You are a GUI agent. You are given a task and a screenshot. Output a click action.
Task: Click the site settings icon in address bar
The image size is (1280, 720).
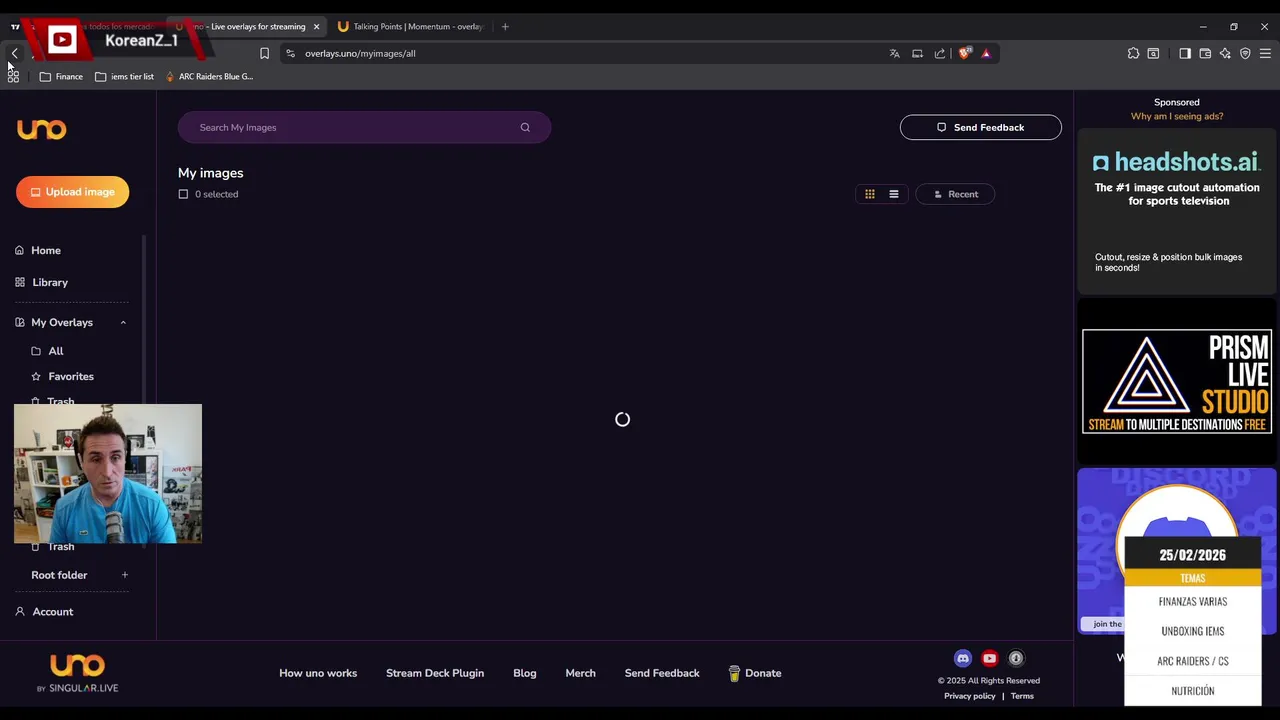(x=290, y=53)
